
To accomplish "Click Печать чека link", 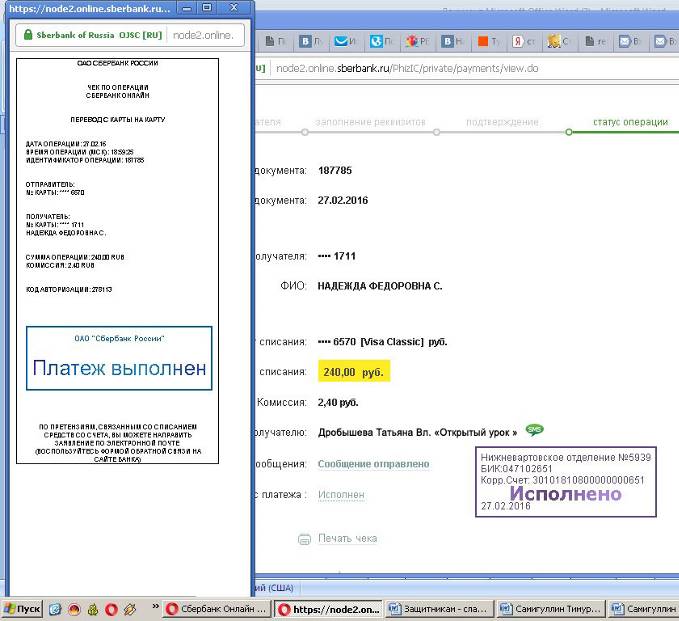I will click(347, 538).
